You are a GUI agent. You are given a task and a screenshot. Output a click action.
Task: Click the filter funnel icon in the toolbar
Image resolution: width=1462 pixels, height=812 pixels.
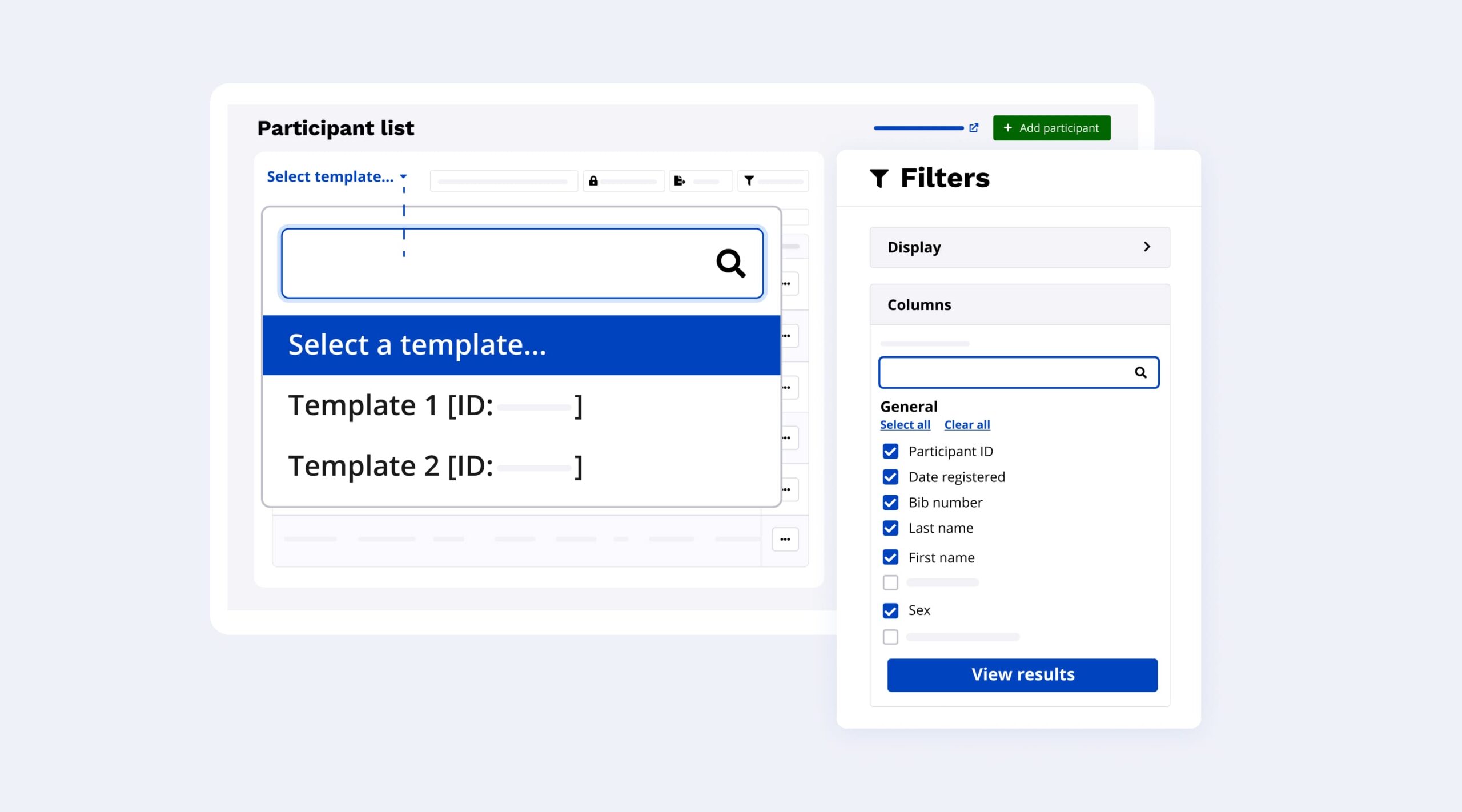tap(749, 181)
